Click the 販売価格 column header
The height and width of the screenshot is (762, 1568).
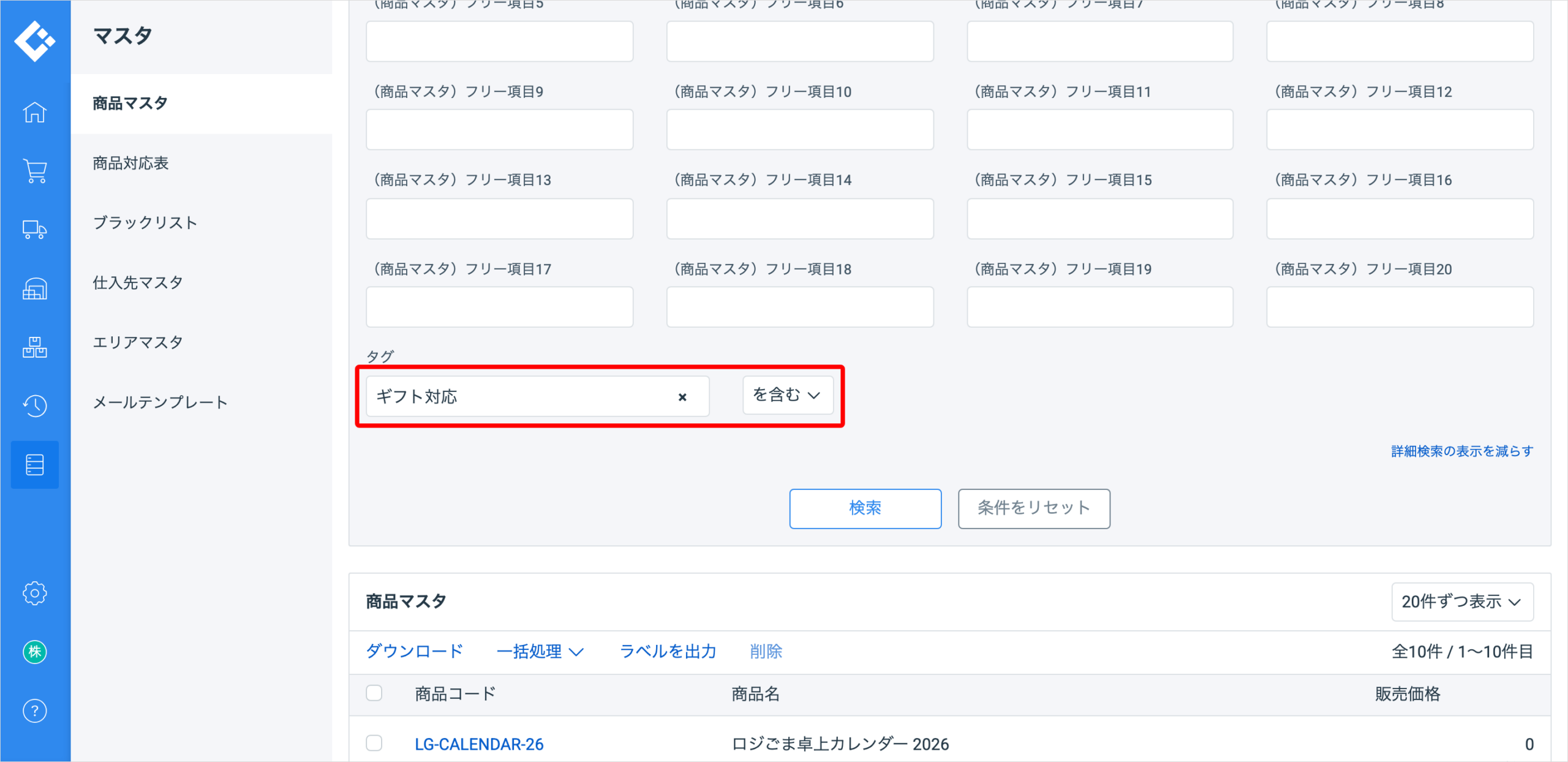1408,694
